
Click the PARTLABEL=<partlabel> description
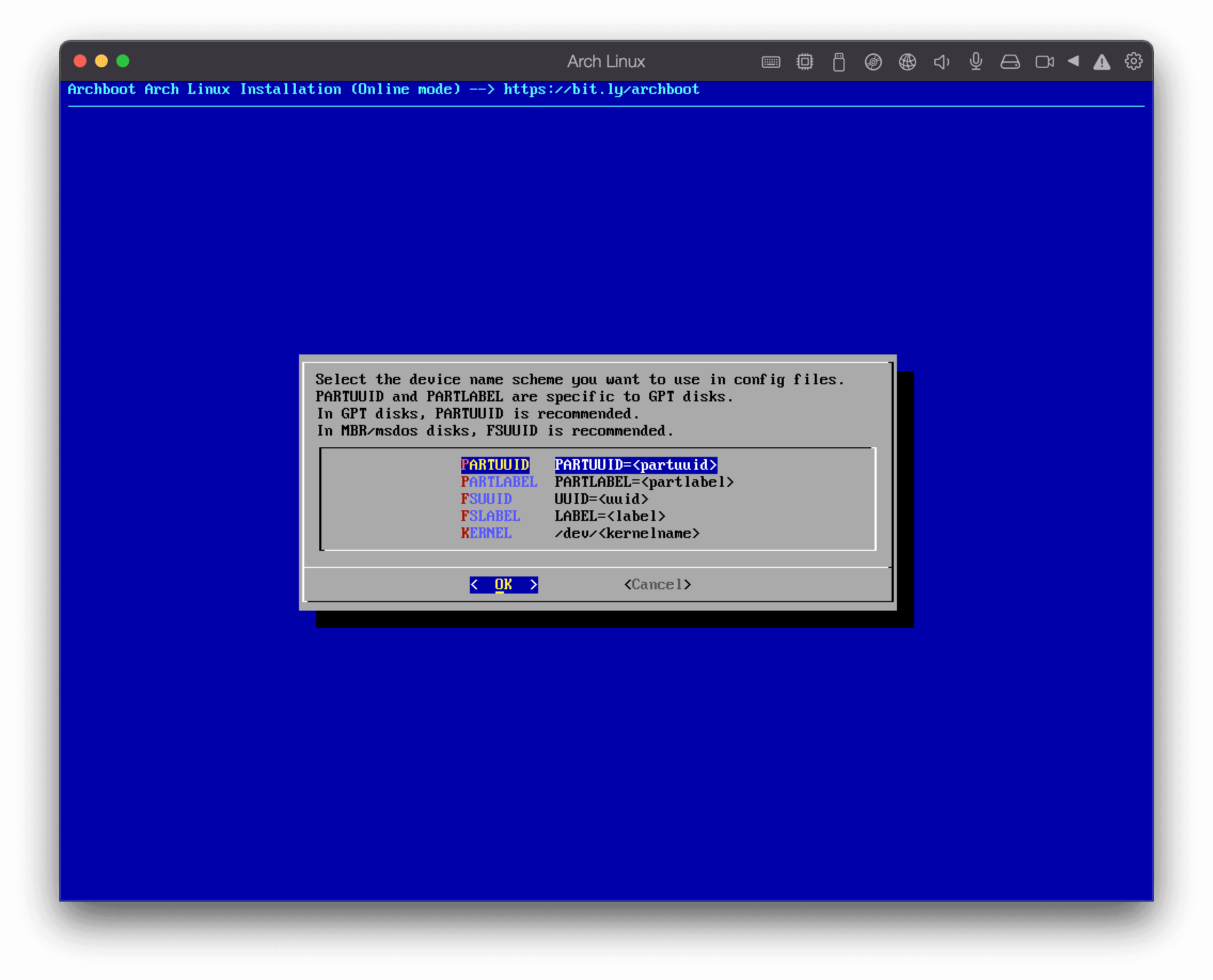[644, 481]
